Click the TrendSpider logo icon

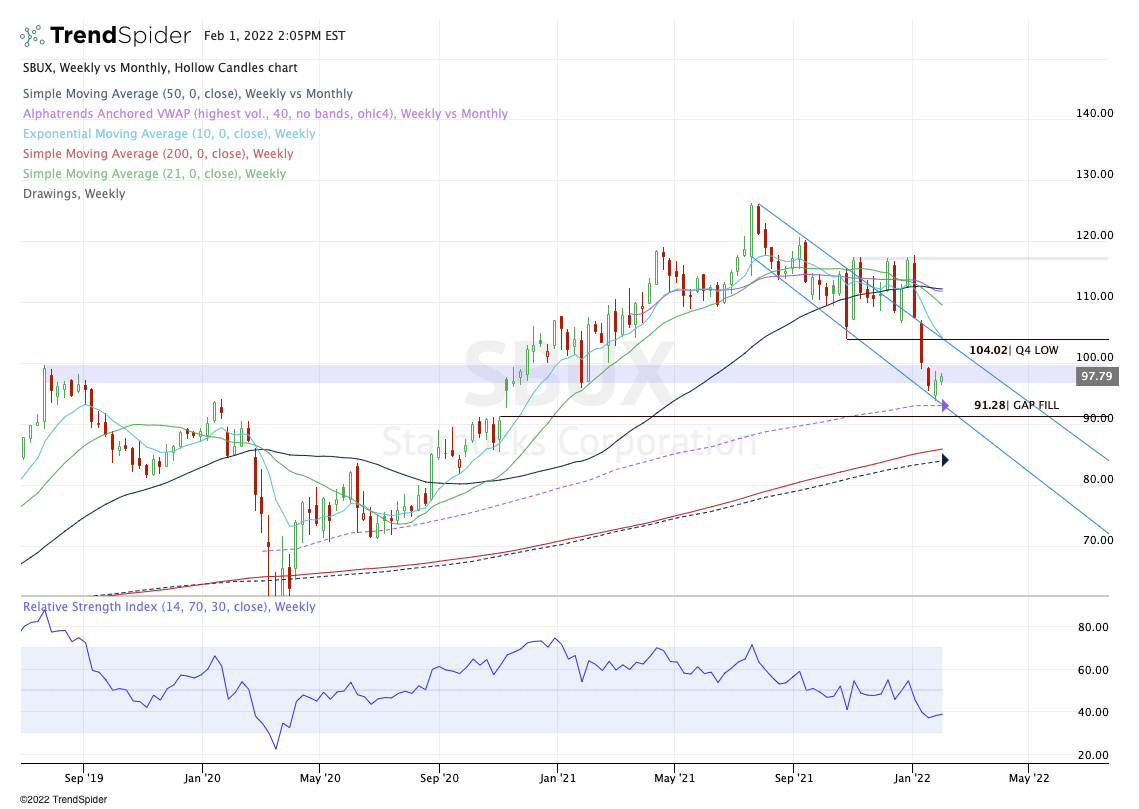31,36
